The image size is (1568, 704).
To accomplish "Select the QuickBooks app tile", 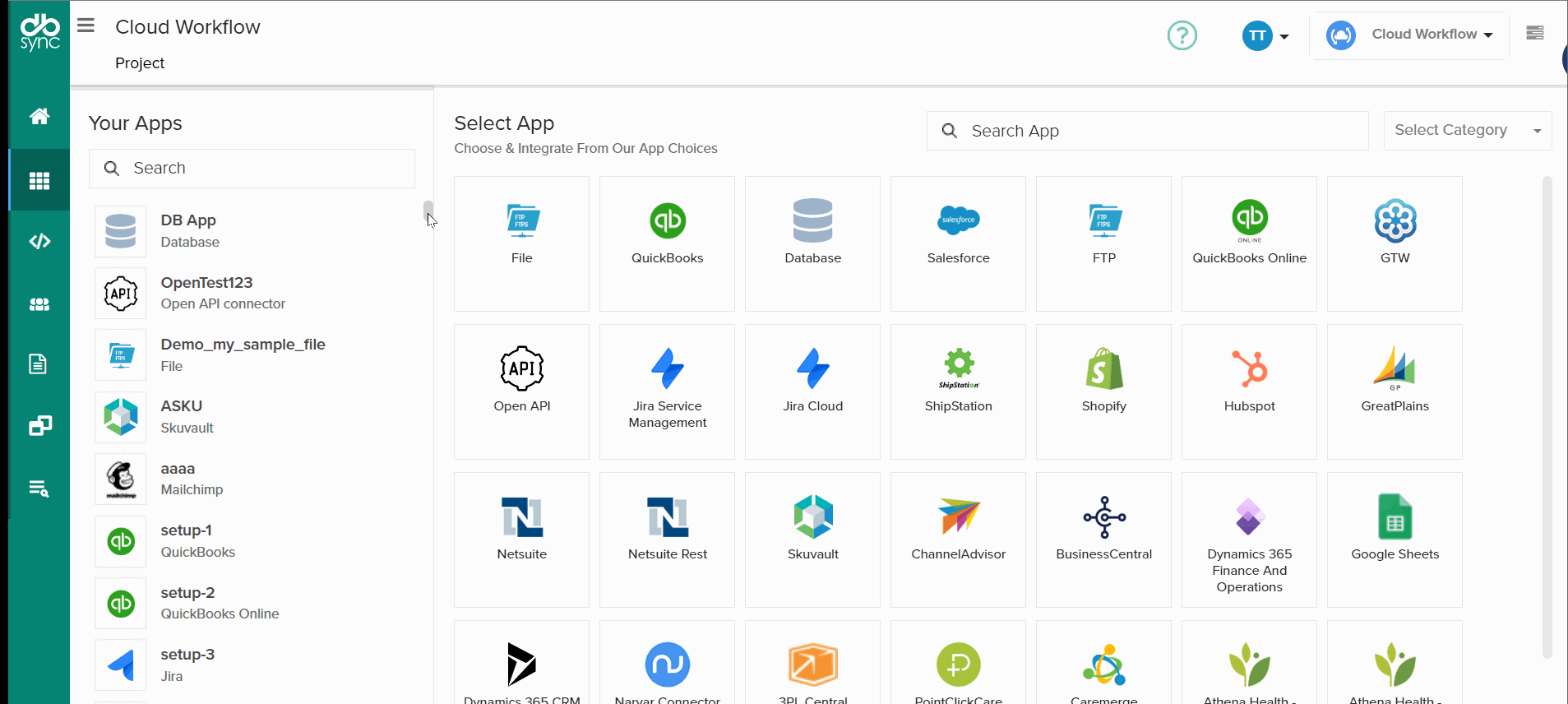I will [x=667, y=243].
